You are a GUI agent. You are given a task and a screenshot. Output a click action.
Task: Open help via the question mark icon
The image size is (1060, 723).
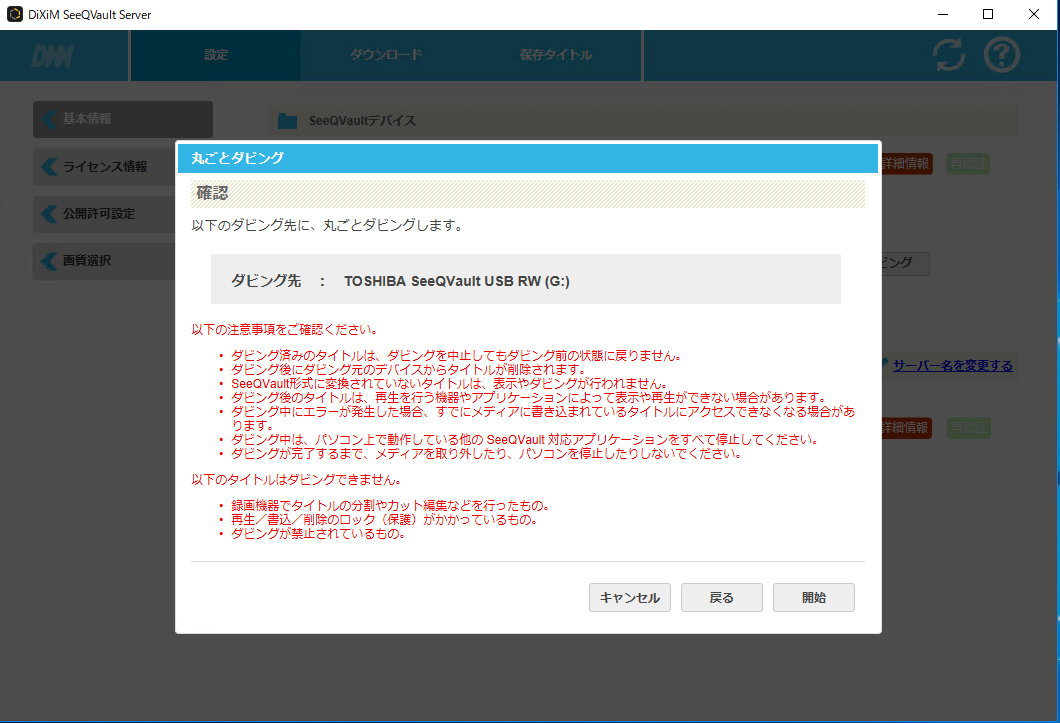(x=1001, y=55)
